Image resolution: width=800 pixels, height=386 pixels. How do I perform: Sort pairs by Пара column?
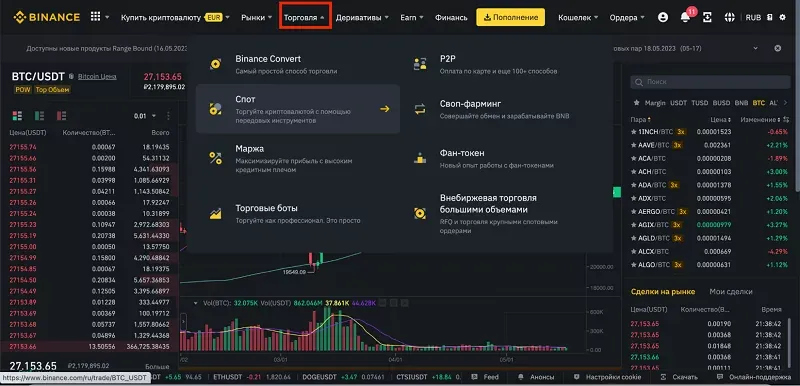641,119
